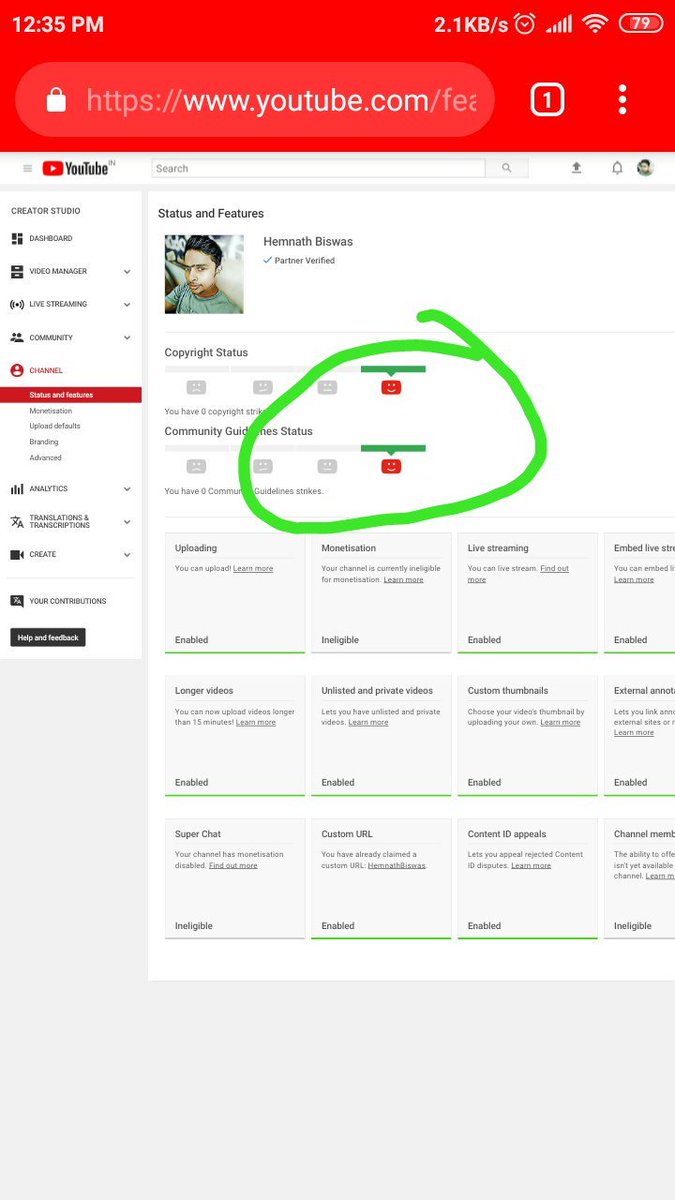Viewport: 675px width, 1200px height.
Task: Click Enabled status in Custom URL card
Action: (x=338, y=926)
